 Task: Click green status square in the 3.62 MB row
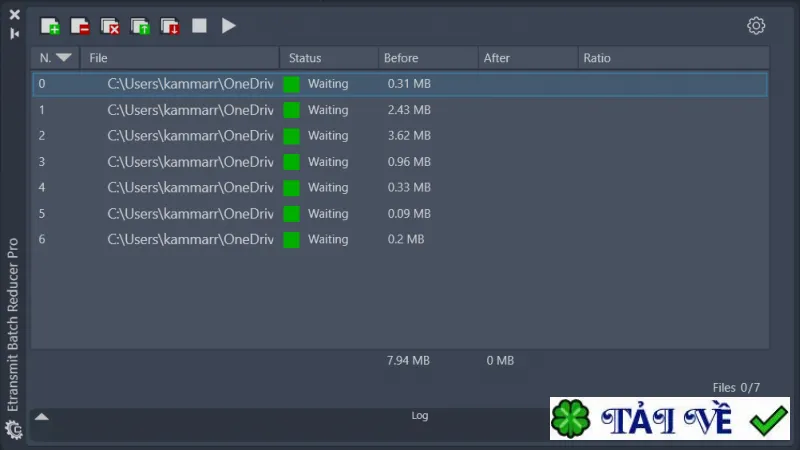pyautogui.click(x=291, y=136)
